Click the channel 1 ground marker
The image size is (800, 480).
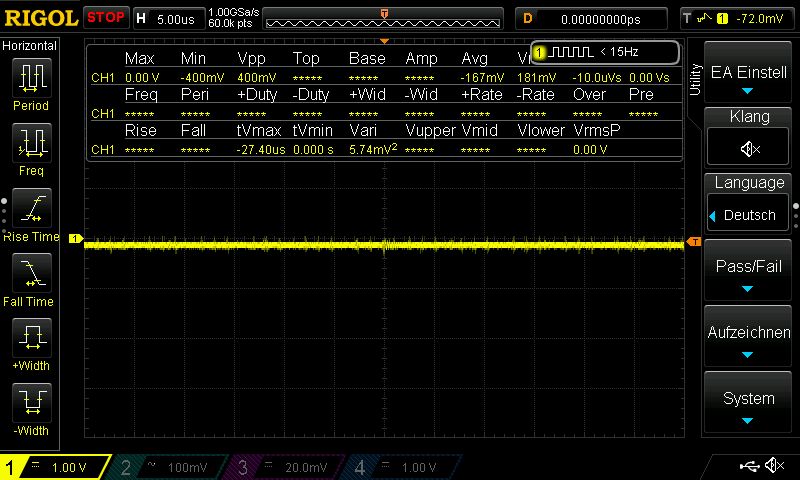(x=76, y=238)
